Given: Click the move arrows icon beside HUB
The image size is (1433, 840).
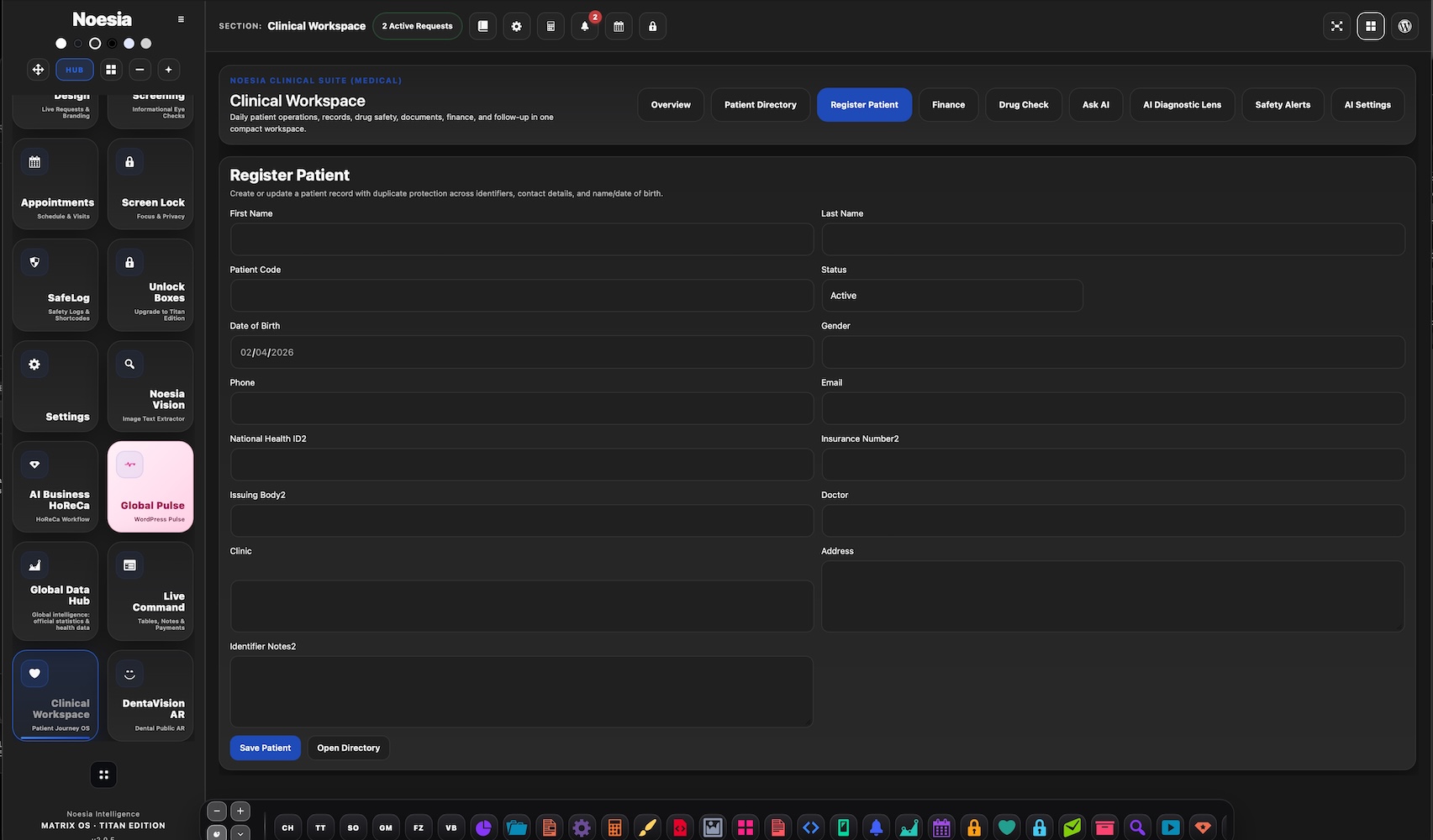Looking at the screenshot, I should (x=38, y=70).
